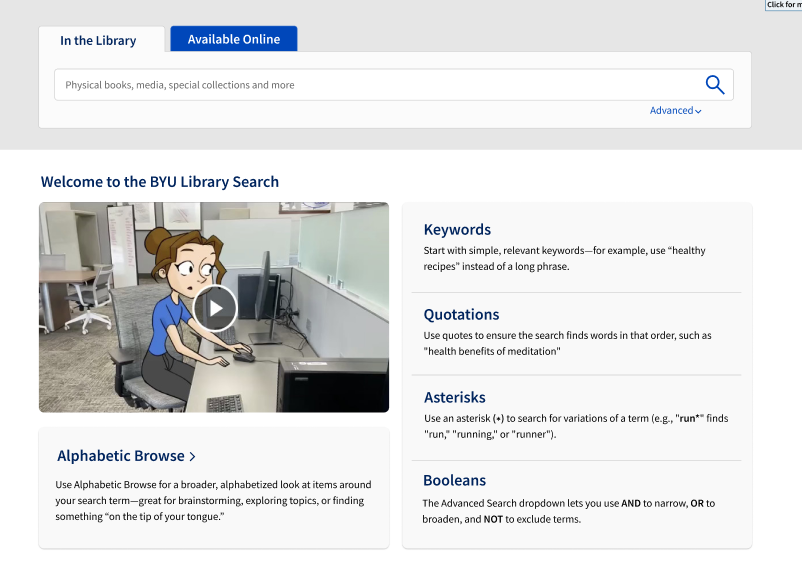Click the Booleans tip heading
Viewport: 802px width, 578px height.
point(454,480)
